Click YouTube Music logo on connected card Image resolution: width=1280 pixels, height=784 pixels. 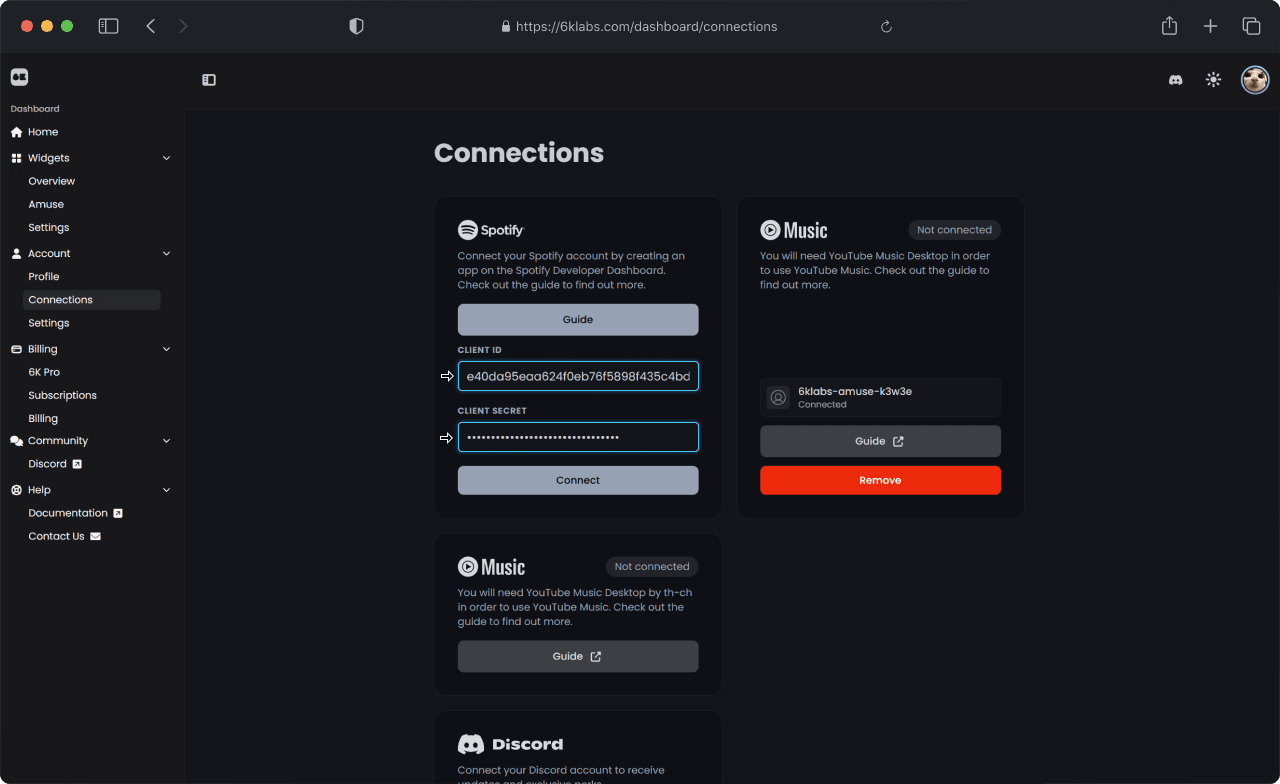[794, 230]
